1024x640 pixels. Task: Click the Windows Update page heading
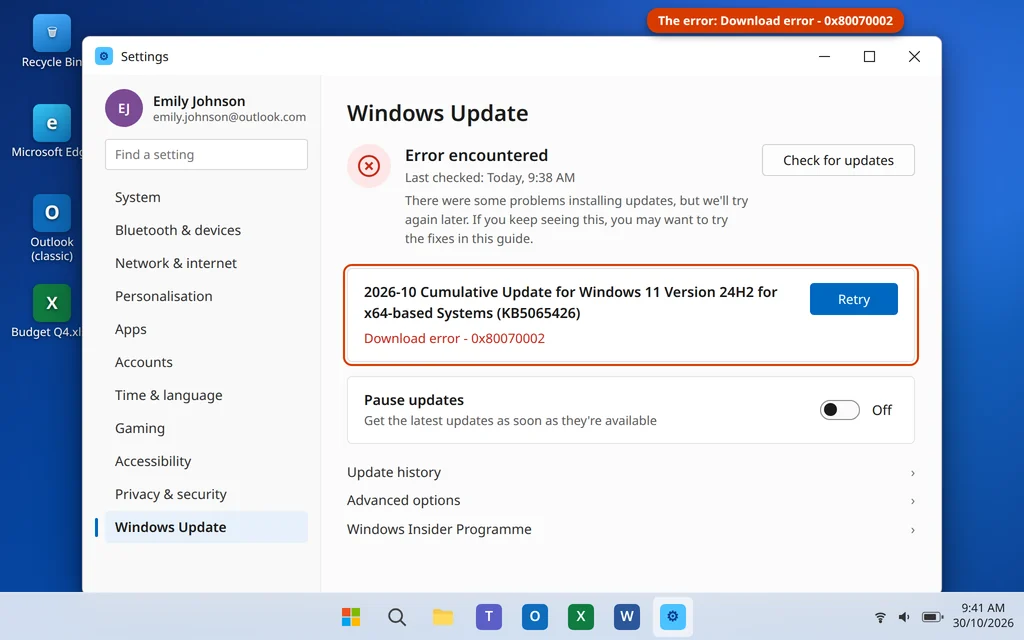click(x=437, y=113)
